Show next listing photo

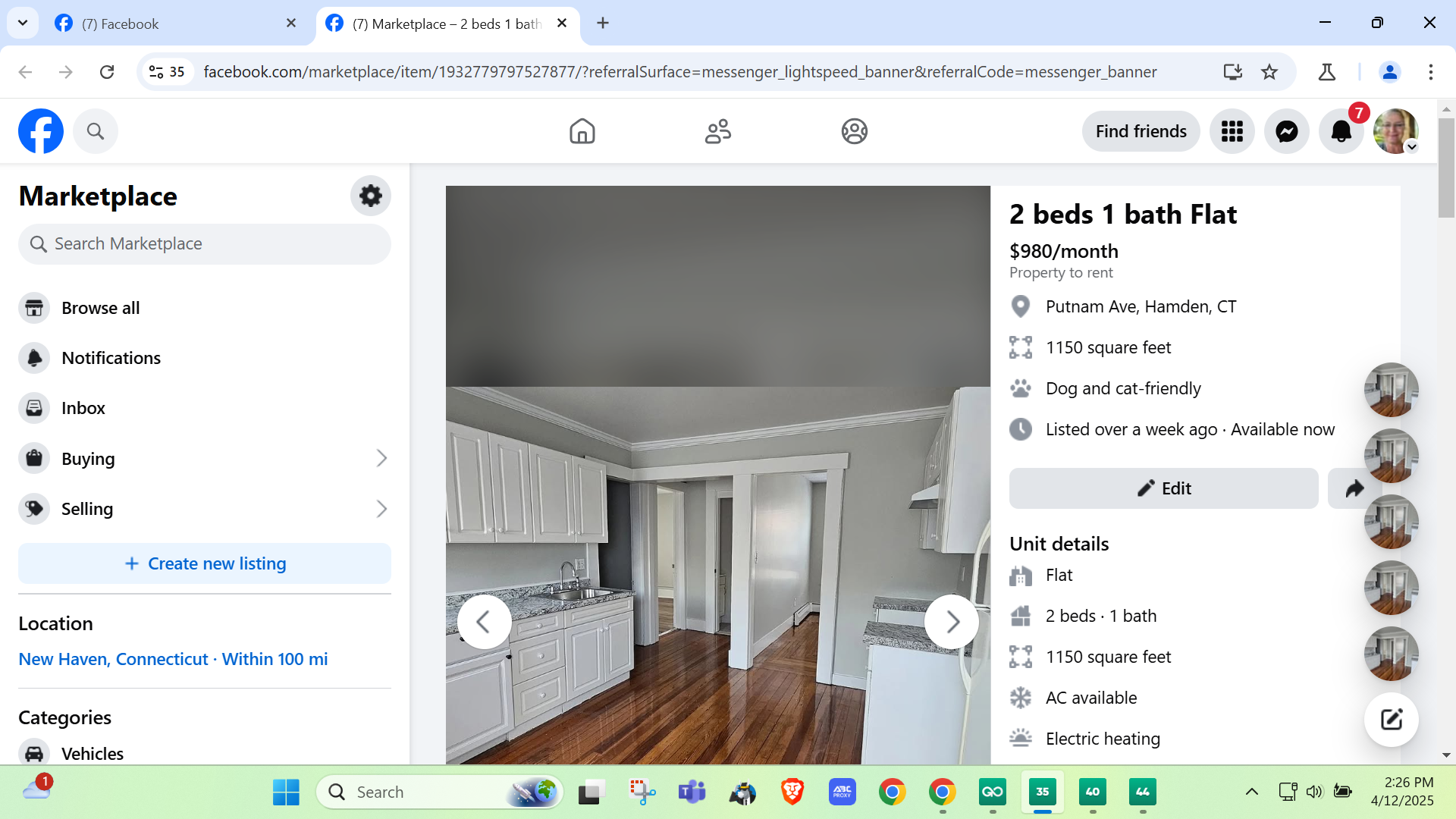point(952,622)
